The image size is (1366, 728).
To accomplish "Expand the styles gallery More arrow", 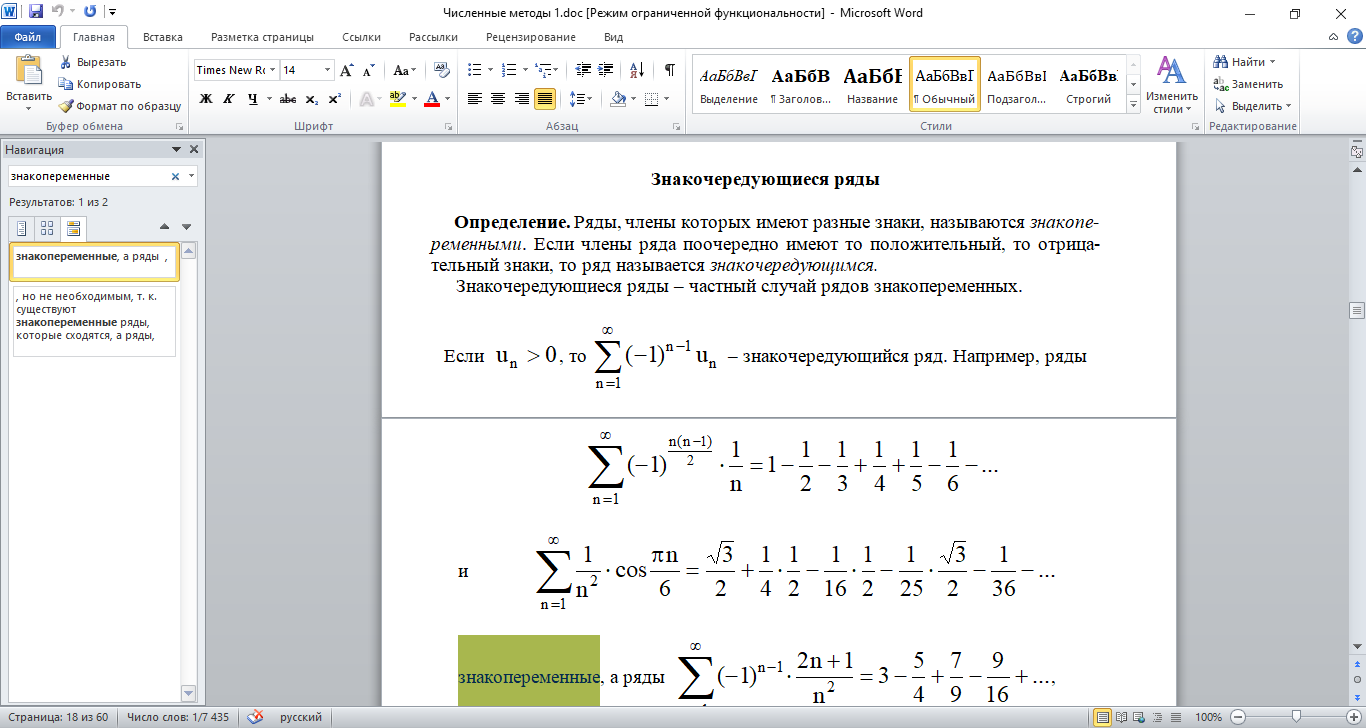I will click(x=1134, y=106).
